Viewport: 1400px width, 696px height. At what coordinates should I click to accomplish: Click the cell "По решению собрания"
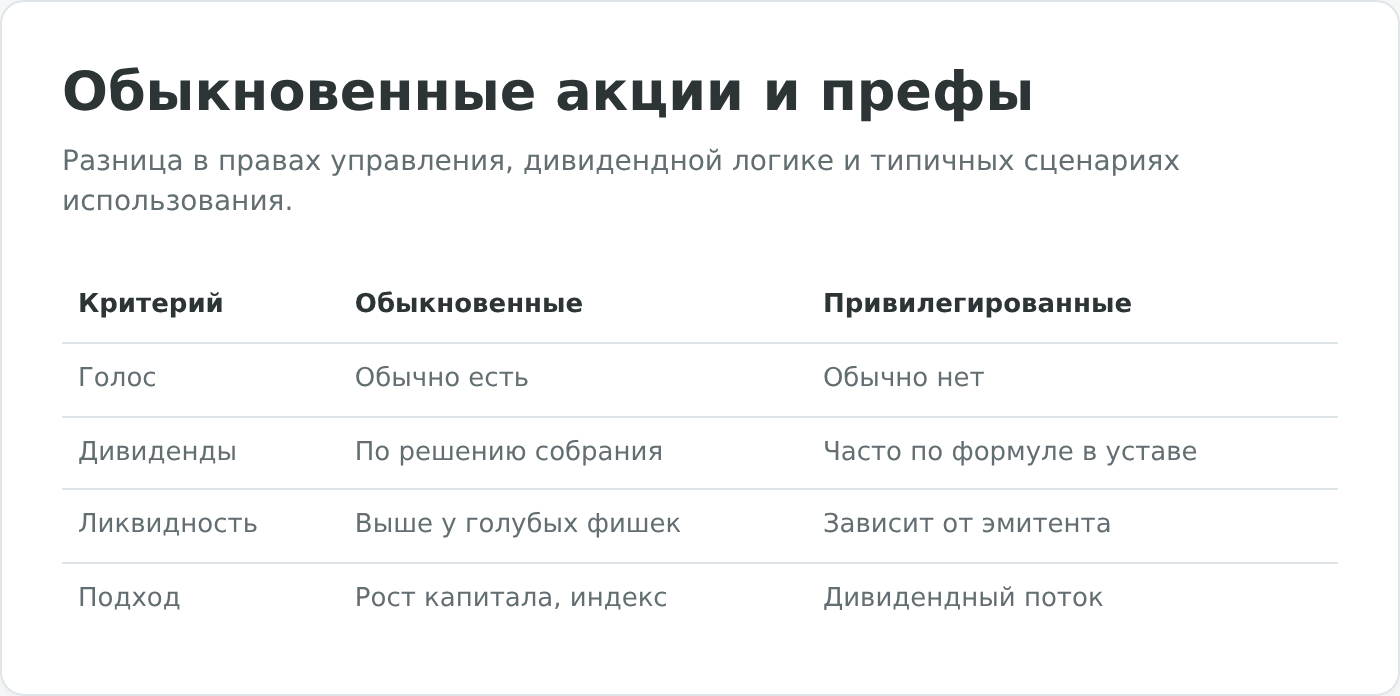tap(508, 452)
